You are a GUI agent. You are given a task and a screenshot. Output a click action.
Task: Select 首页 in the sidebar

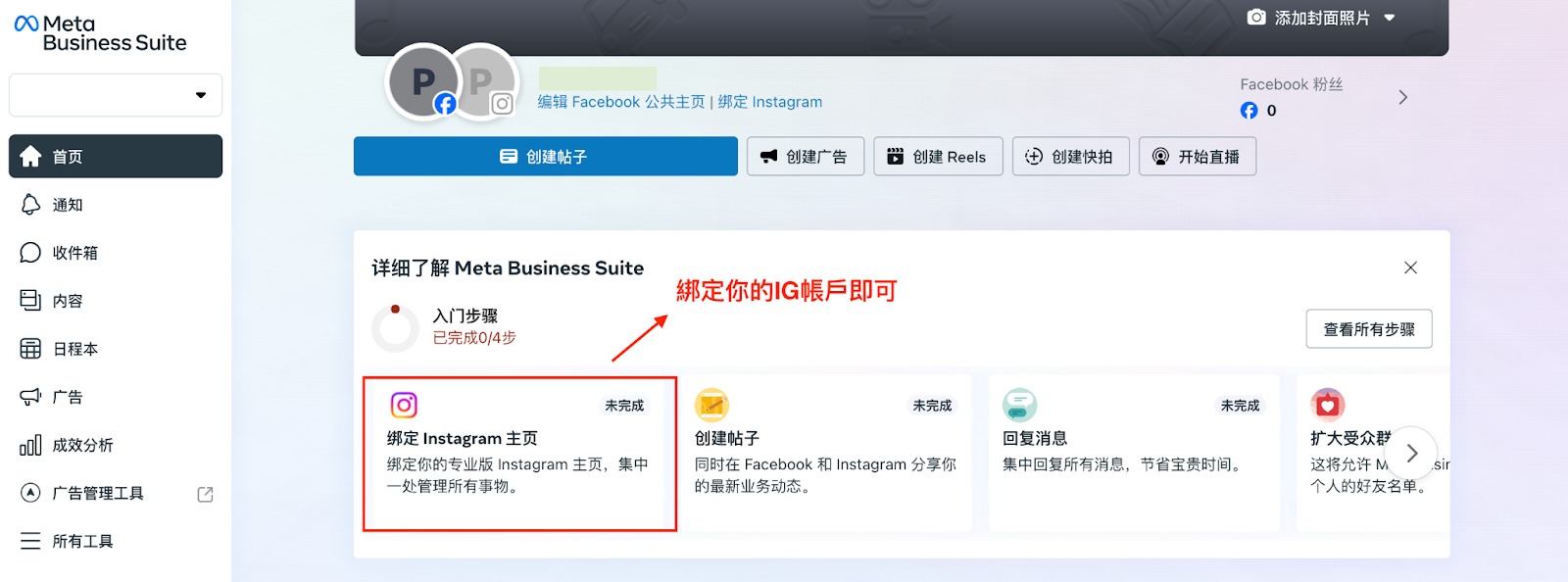pyautogui.click(x=116, y=157)
